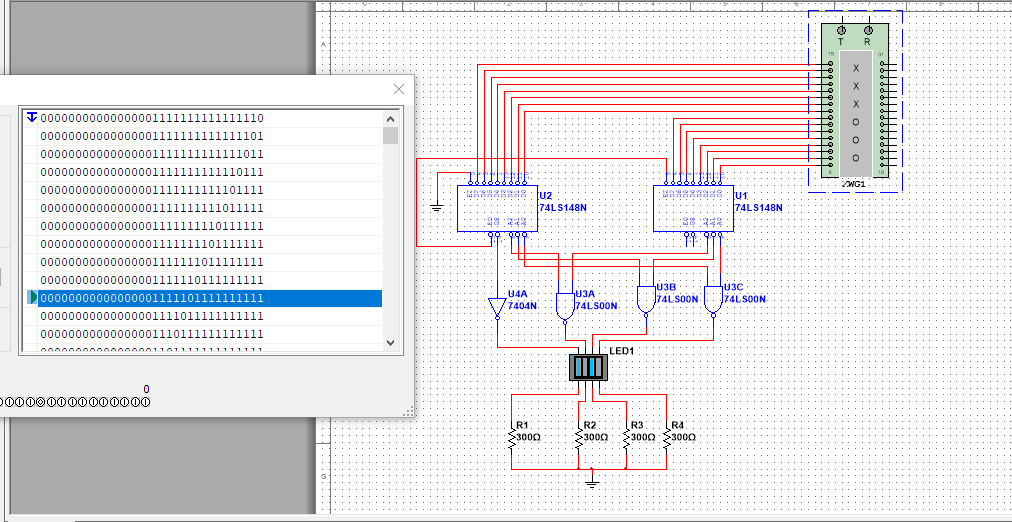Click the pattern list scrollbar up arrow
Viewport: 1012px width, 522px height.
point(390,119)
